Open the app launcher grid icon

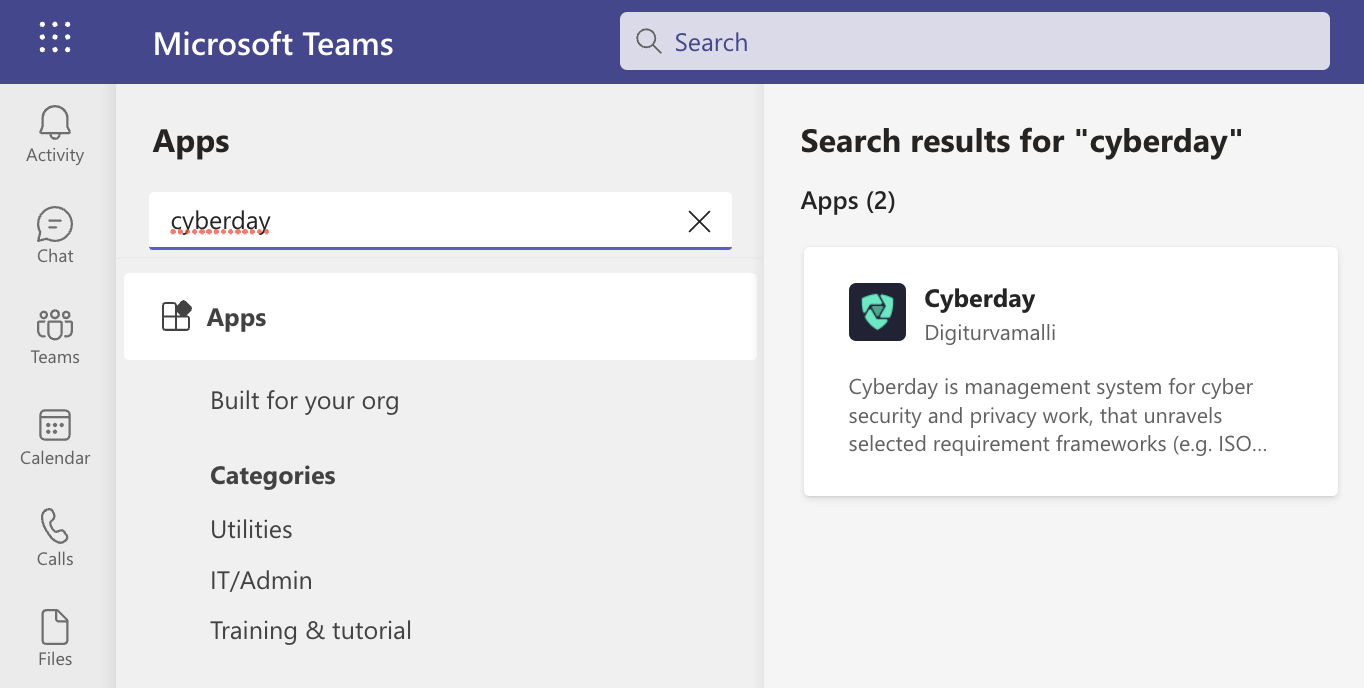55,38
